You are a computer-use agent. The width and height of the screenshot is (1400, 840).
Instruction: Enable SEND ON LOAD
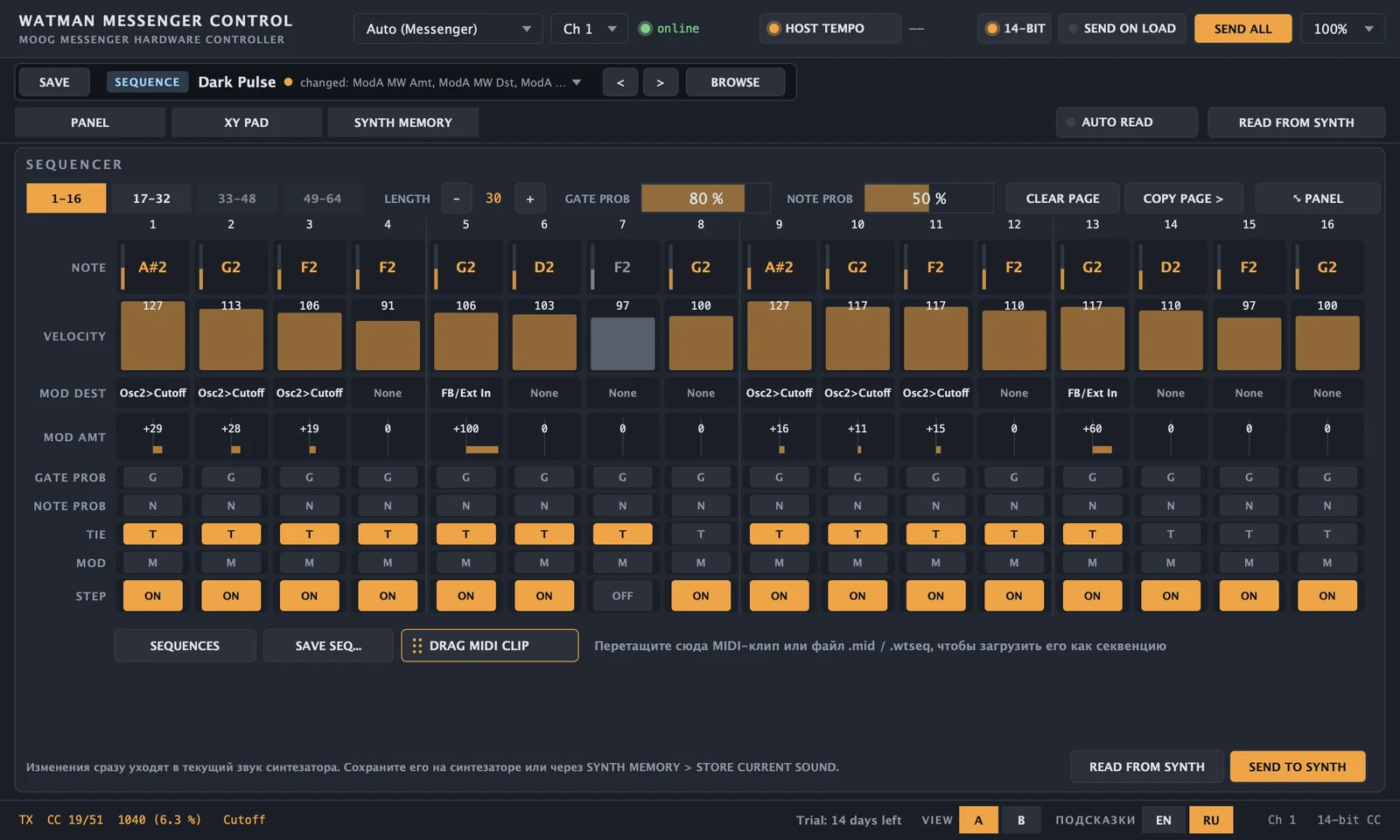coord(1122,28)
